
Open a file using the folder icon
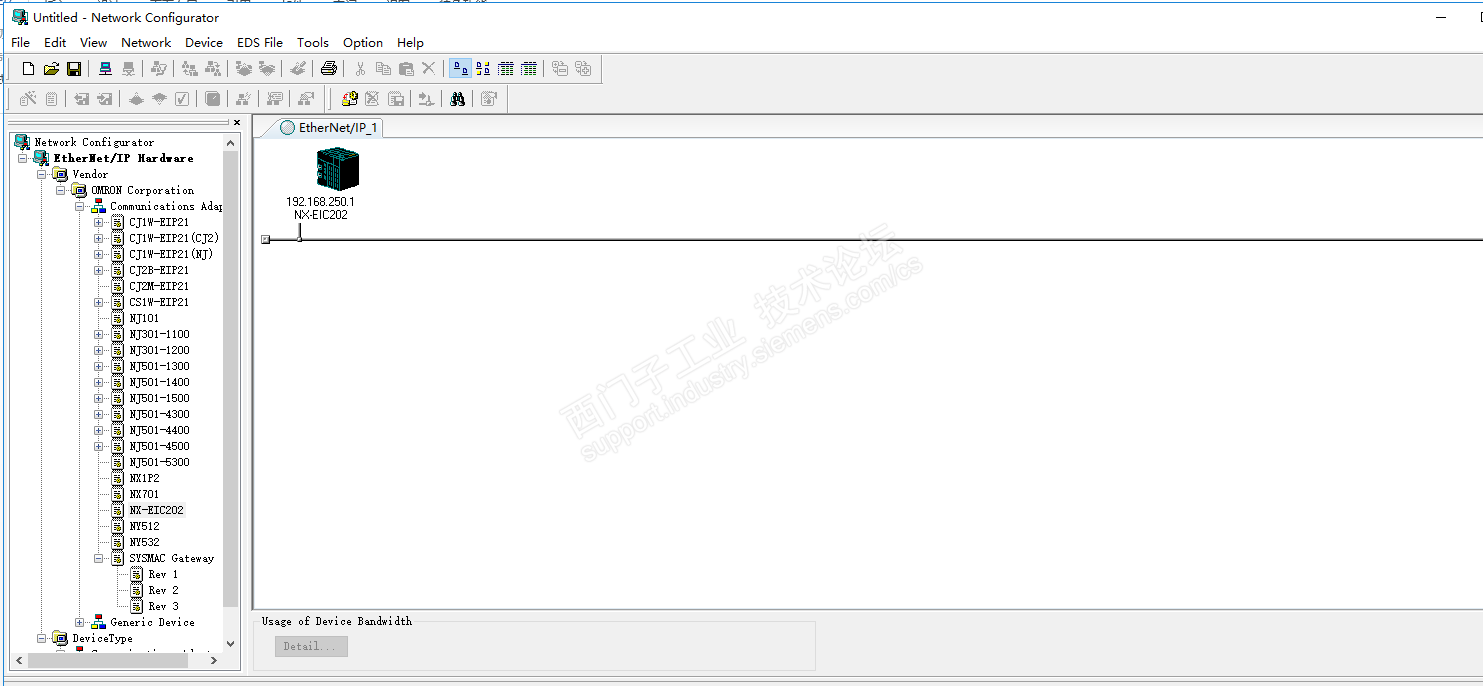click(51, 69)
